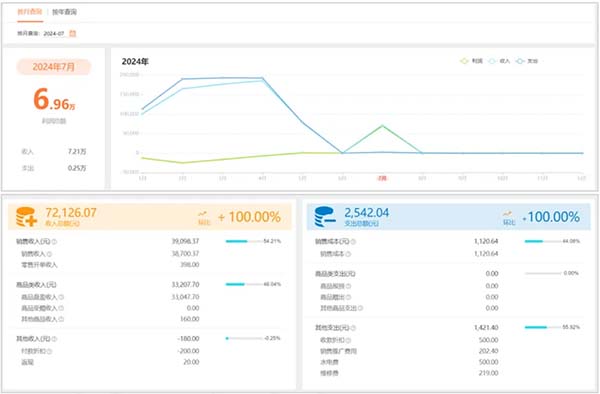Click the 44.08% expense progress bar

(543, 241)
